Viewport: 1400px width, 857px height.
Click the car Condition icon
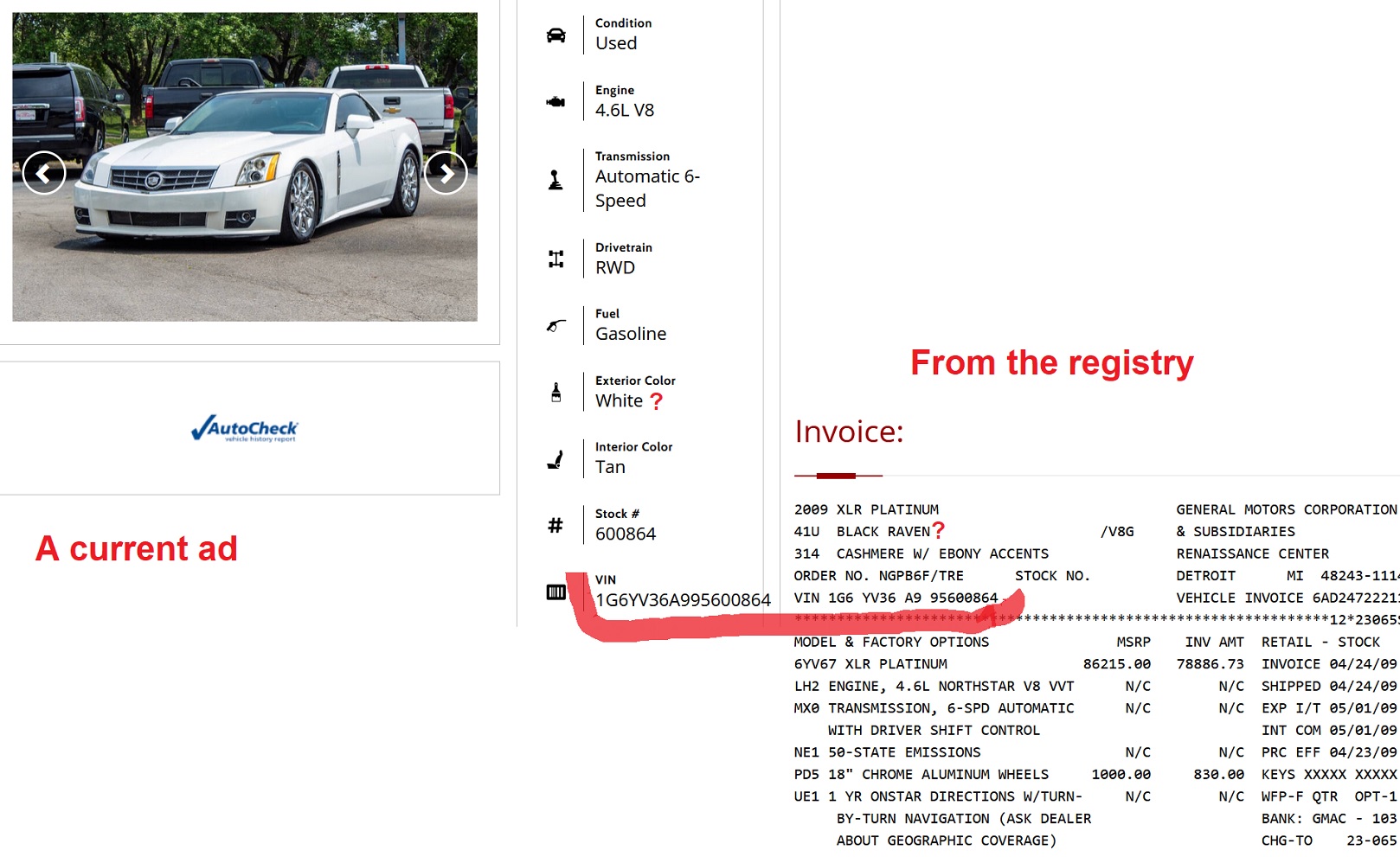tap(556, 35)
